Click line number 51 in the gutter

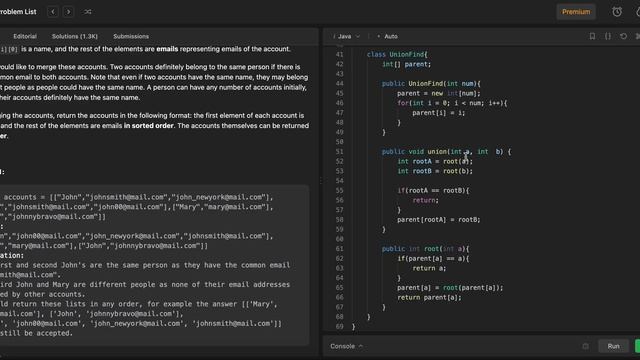[x=340, y=151]
